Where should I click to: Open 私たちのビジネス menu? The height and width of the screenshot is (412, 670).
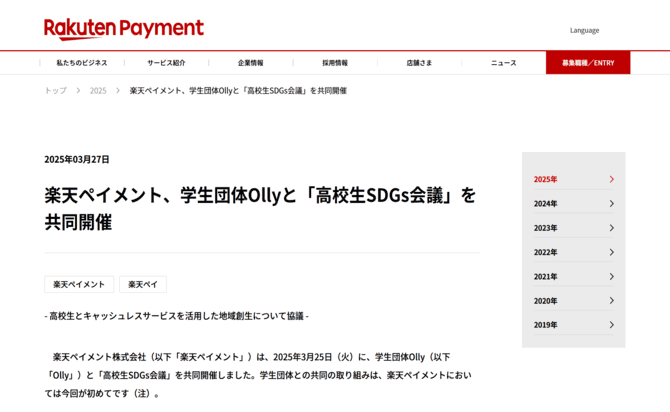pos(82,63)
